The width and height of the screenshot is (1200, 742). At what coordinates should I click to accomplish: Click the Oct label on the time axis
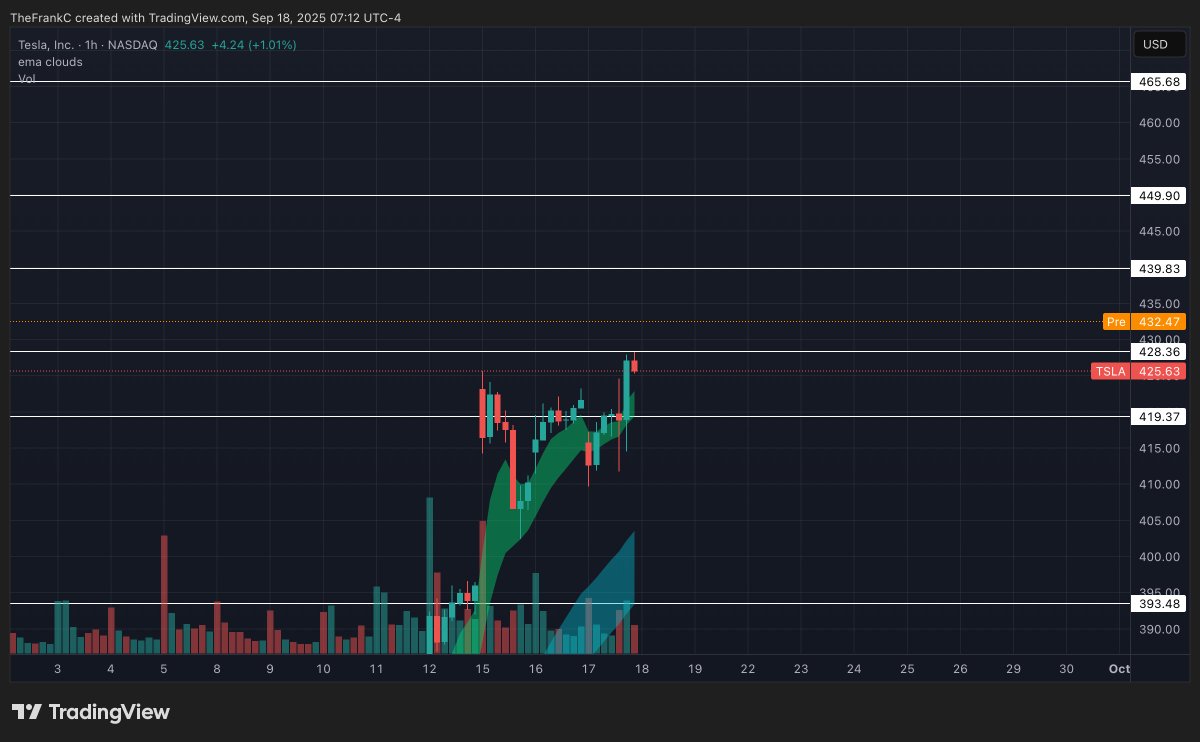[1119, 669]
